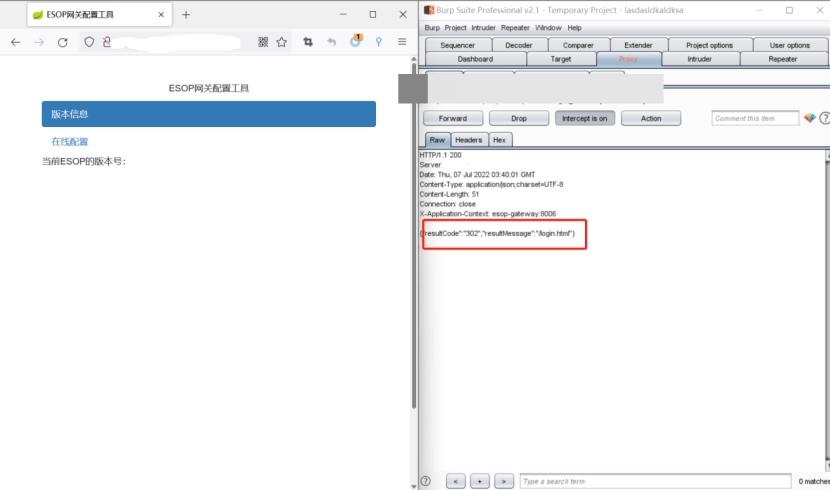This screenshot has width=830, height=490.
Task: Toggle the Intercept is on button
Action: 585,118
